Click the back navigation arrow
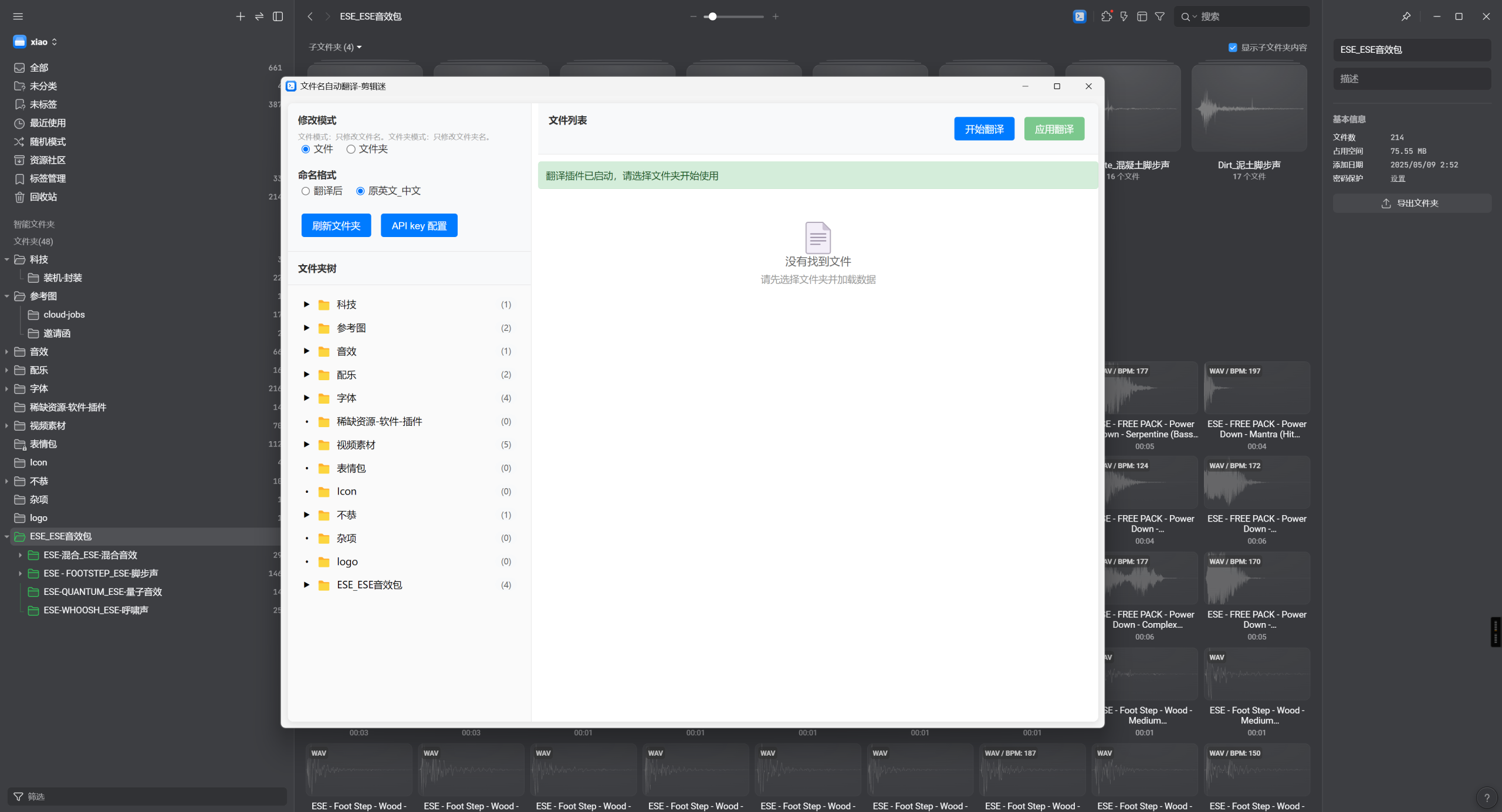The image size is (1502, 812). (x=310, y=16)
